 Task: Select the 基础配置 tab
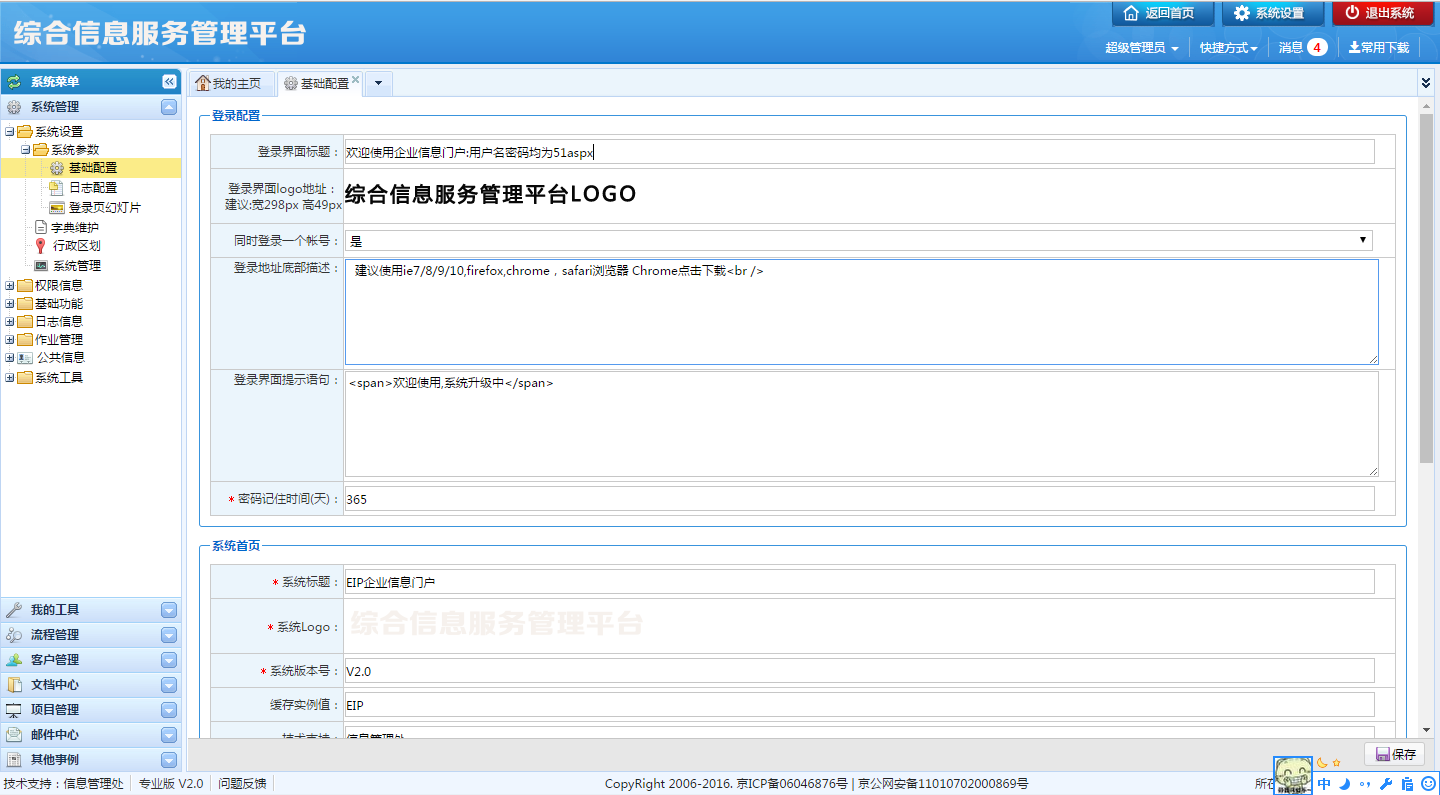[318, 84]
